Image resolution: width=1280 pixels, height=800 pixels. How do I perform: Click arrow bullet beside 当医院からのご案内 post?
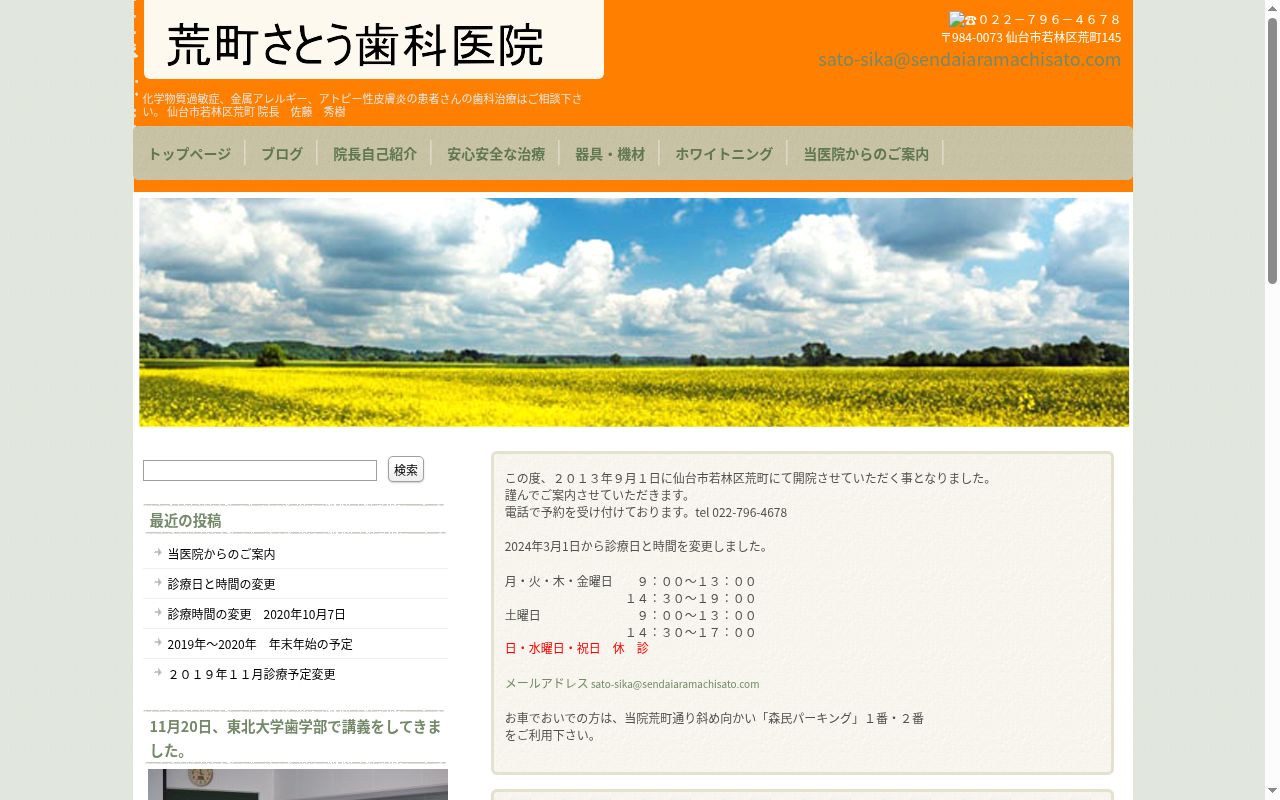(158, 552)
